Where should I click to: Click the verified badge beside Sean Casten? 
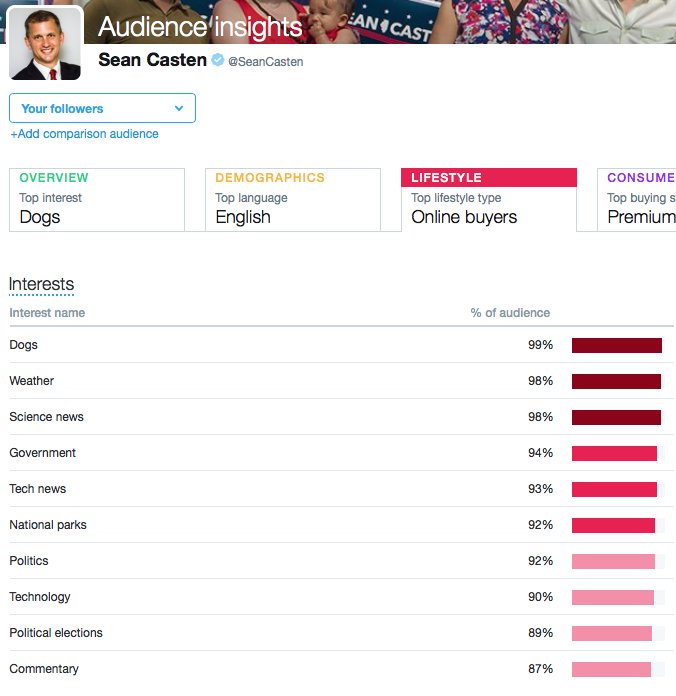217,59
